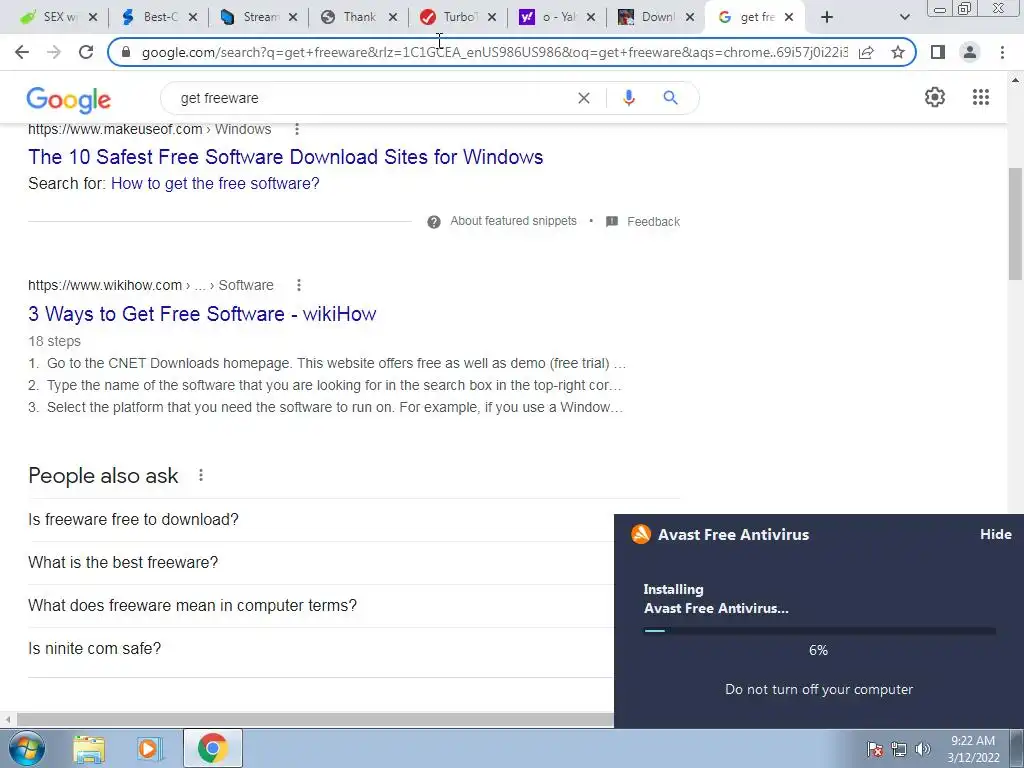Close the 'Stream' tab
The image size is (1024, 768).
click(x=293, y=17)
